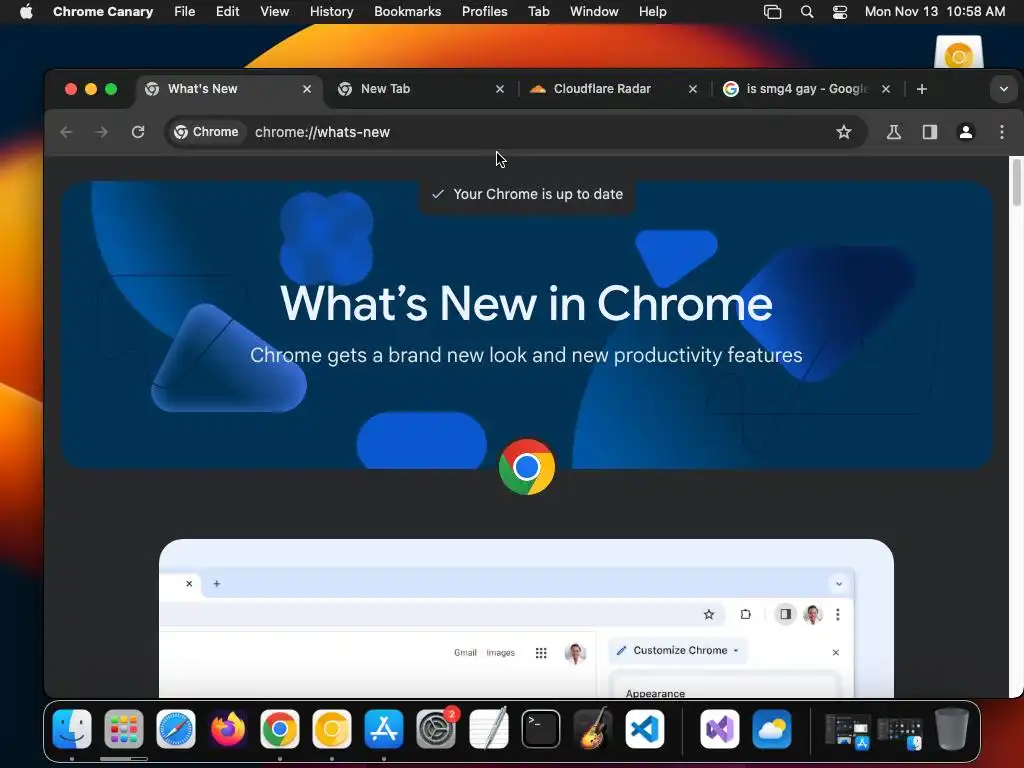
Task: Click the page's vertical scrollbar
Action: (1016, 183)
